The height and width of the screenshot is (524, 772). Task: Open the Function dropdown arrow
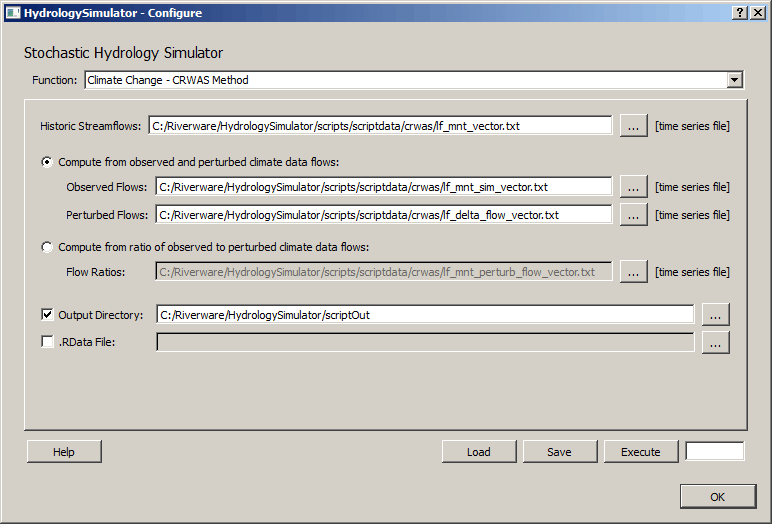point(735,80)
